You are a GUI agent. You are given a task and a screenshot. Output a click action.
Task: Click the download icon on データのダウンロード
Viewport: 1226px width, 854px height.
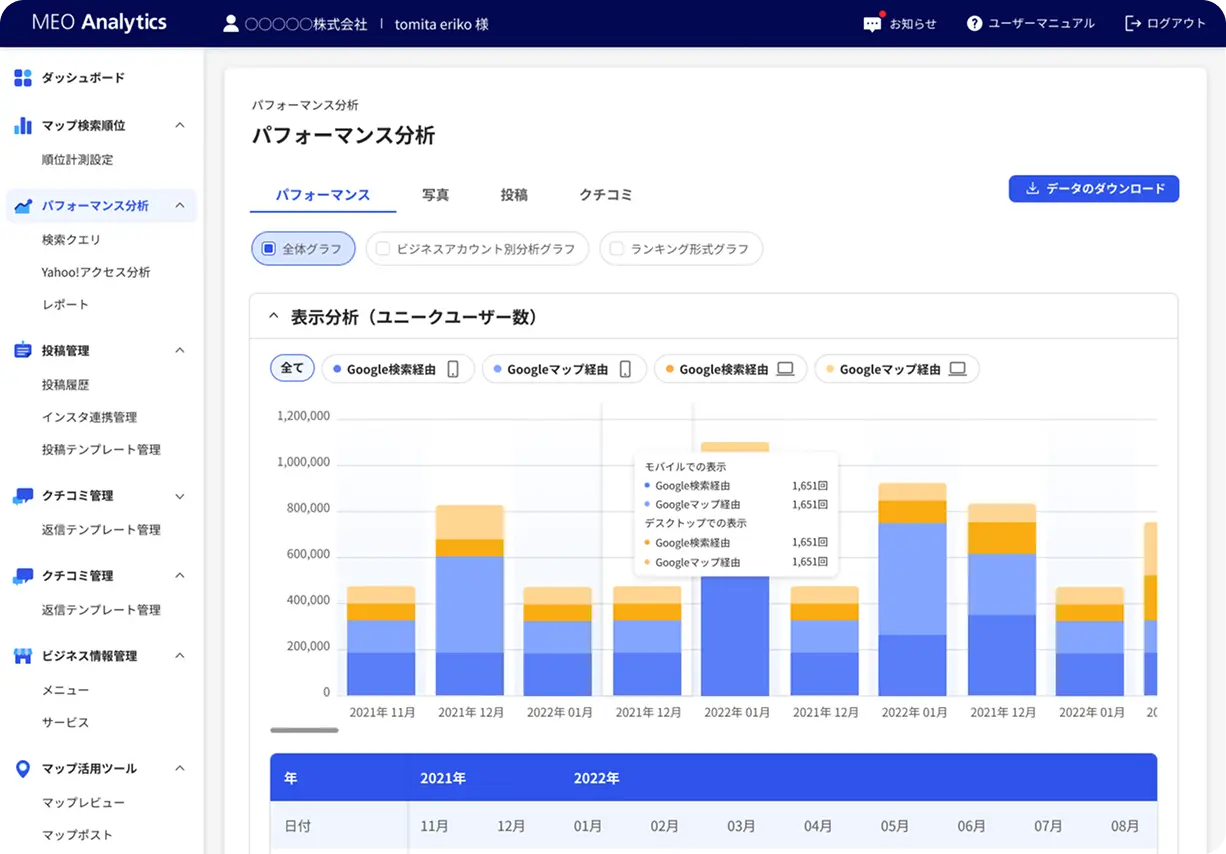coord(1032,189)
